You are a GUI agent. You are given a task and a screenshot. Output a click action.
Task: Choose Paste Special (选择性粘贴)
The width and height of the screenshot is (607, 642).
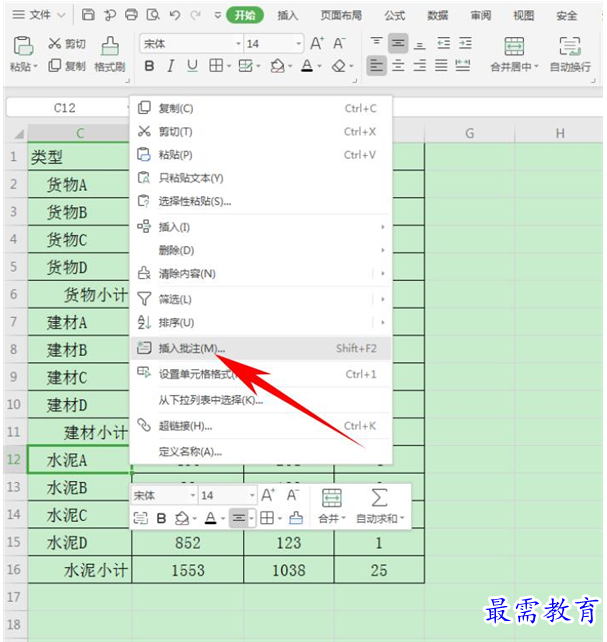[x=261, y=201]
